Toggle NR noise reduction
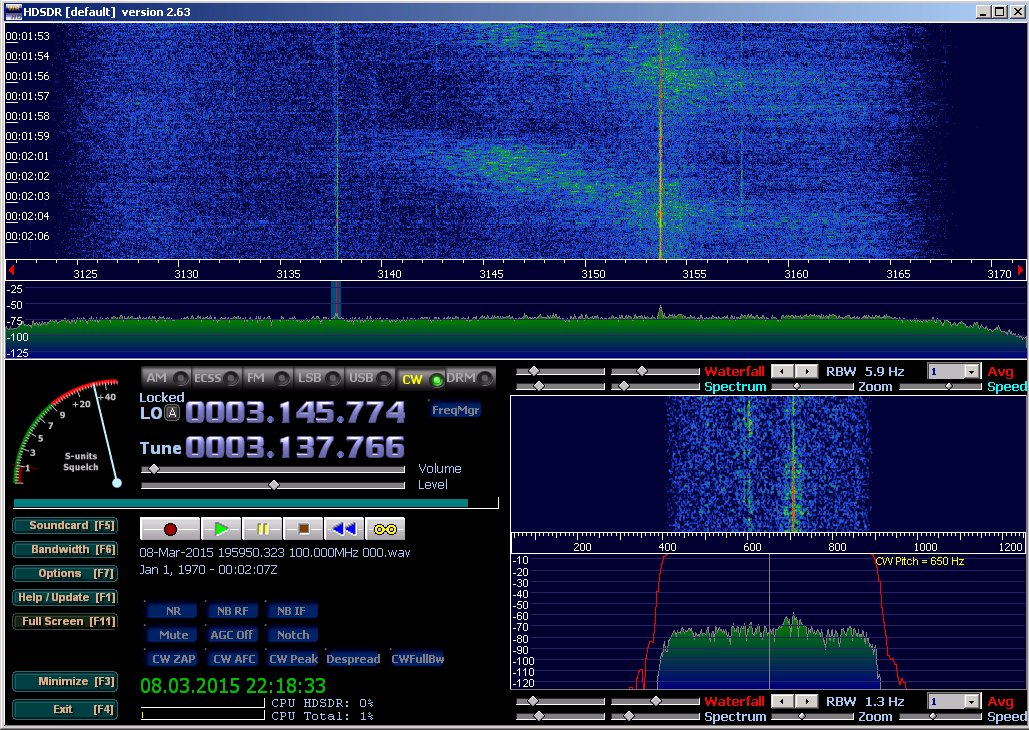Viewport: 1029px width, 730px height. pos(173,611)
